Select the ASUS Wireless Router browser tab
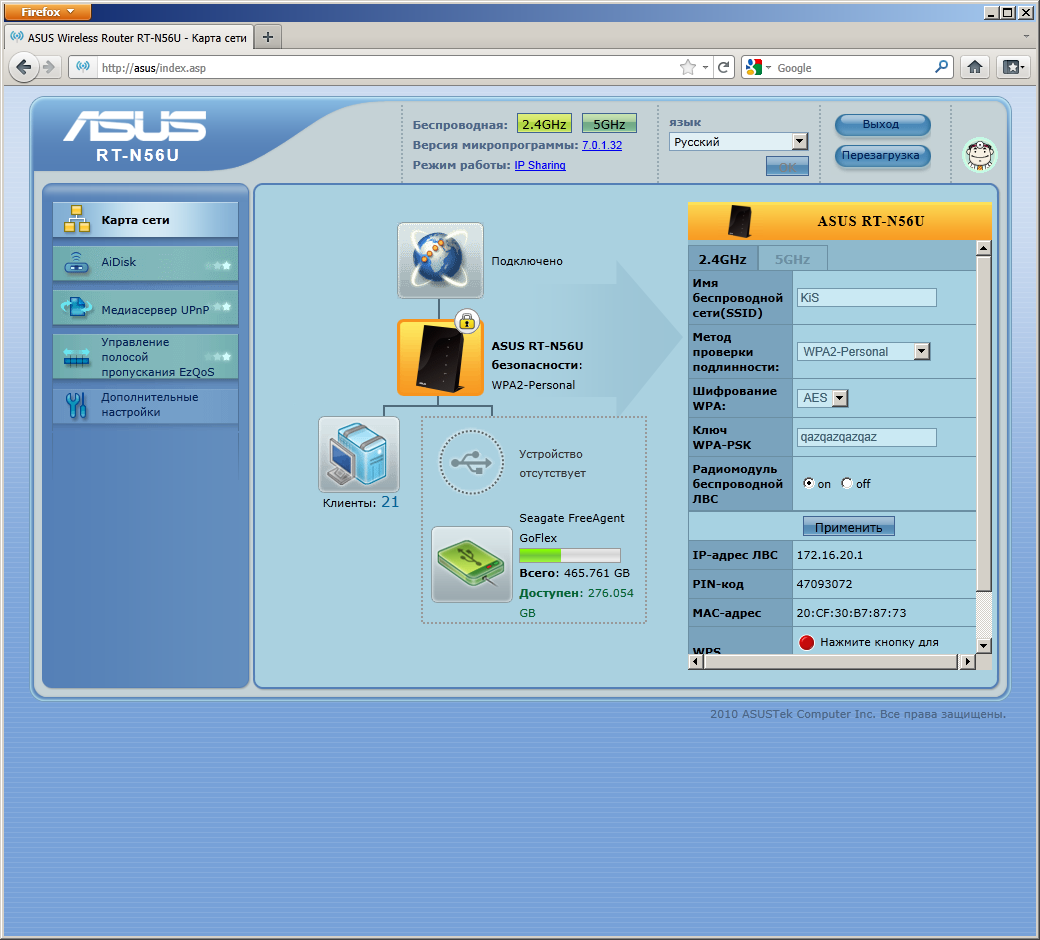 coord(129,38)
